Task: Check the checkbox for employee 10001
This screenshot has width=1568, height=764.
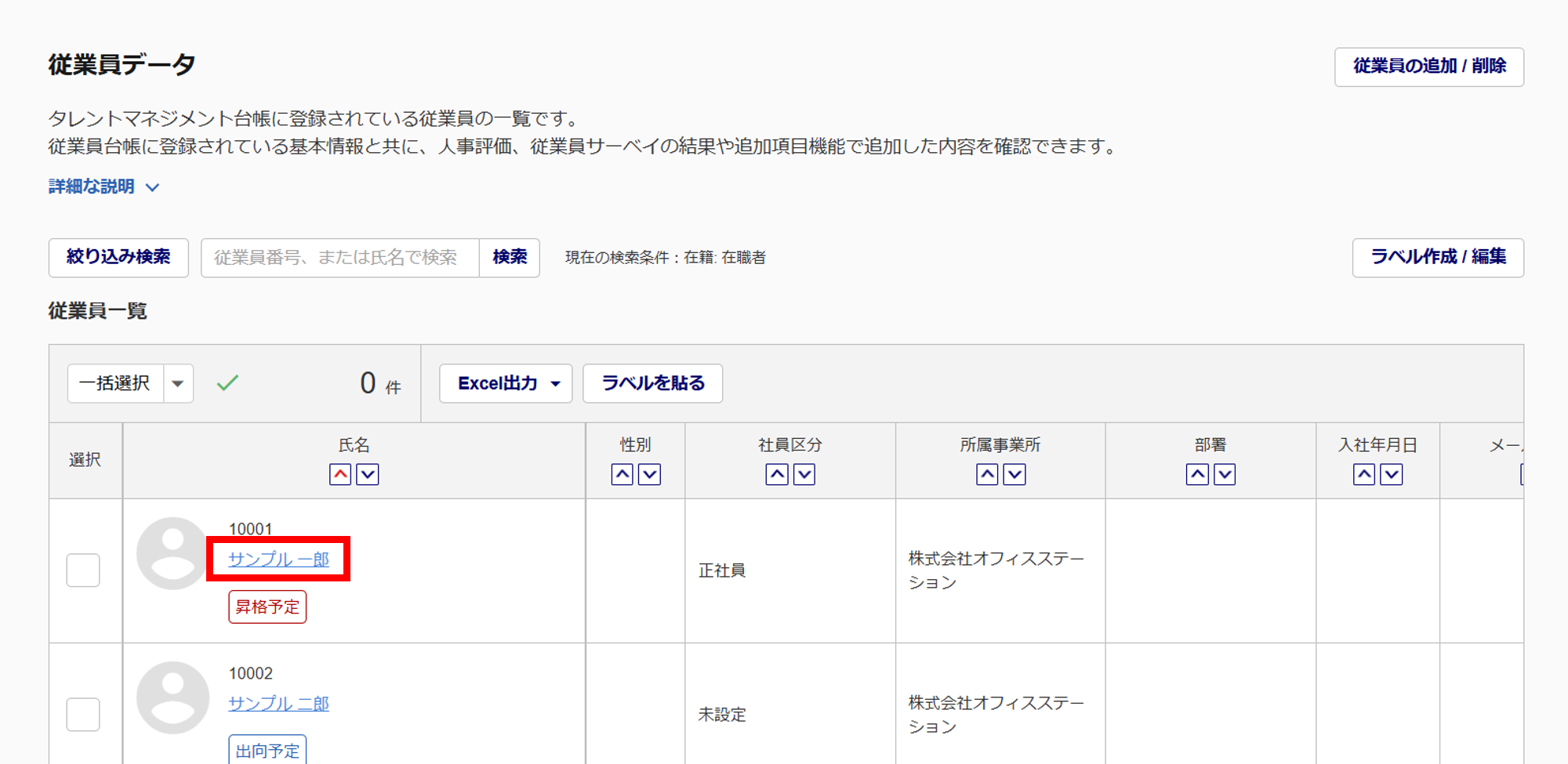Action: [83, 570]
